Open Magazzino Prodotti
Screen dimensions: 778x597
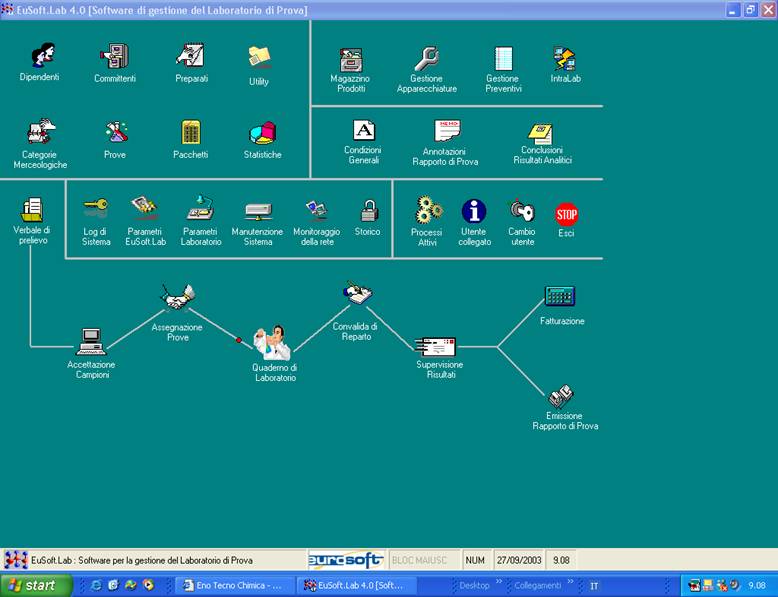pos(351,60)
